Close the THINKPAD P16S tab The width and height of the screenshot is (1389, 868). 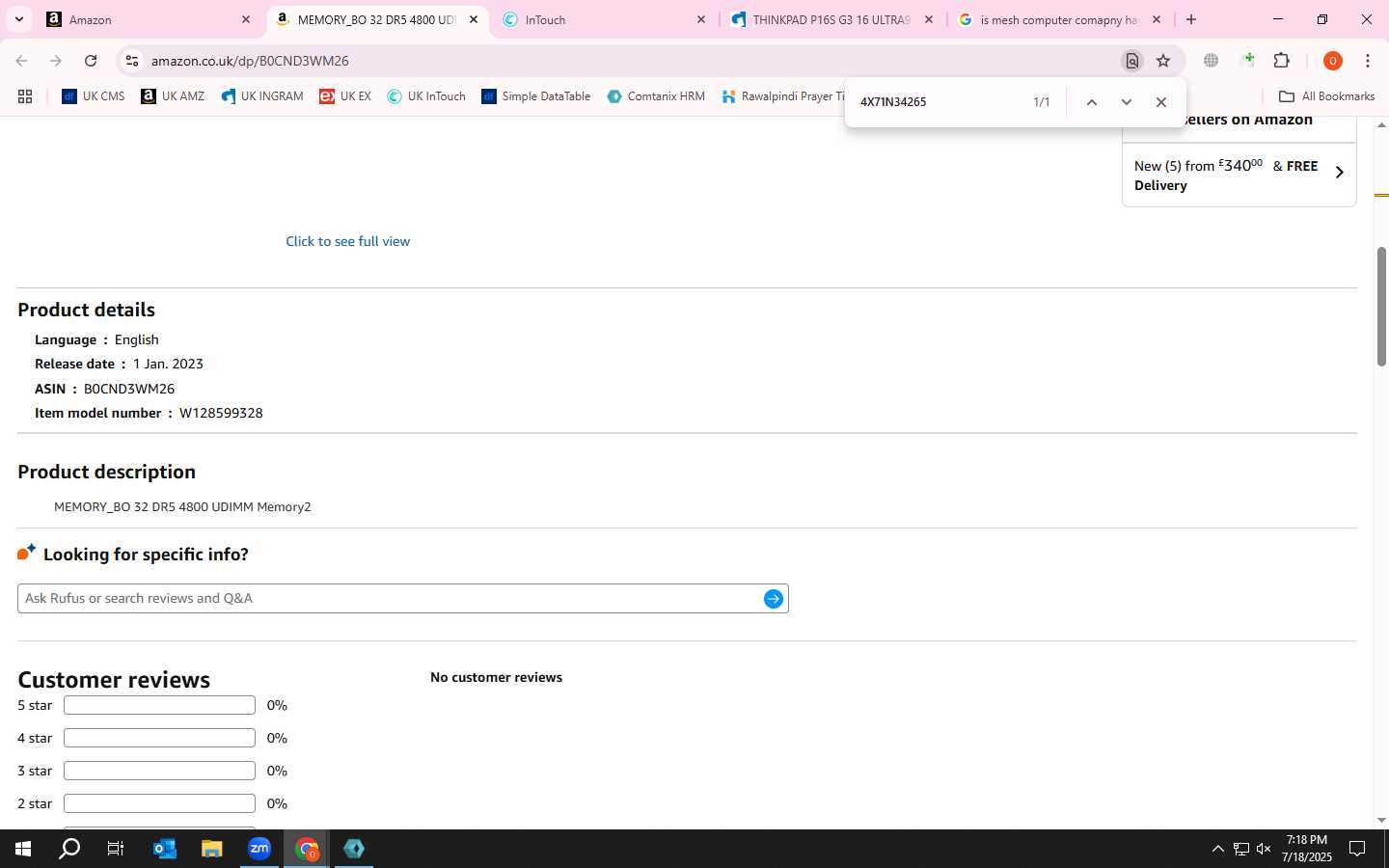click(929, 19)
